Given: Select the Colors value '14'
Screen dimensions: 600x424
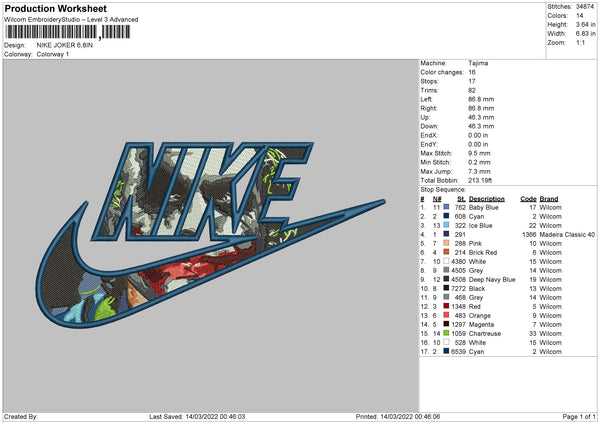Looking at the screenshot, I should [x=580, y=16].
